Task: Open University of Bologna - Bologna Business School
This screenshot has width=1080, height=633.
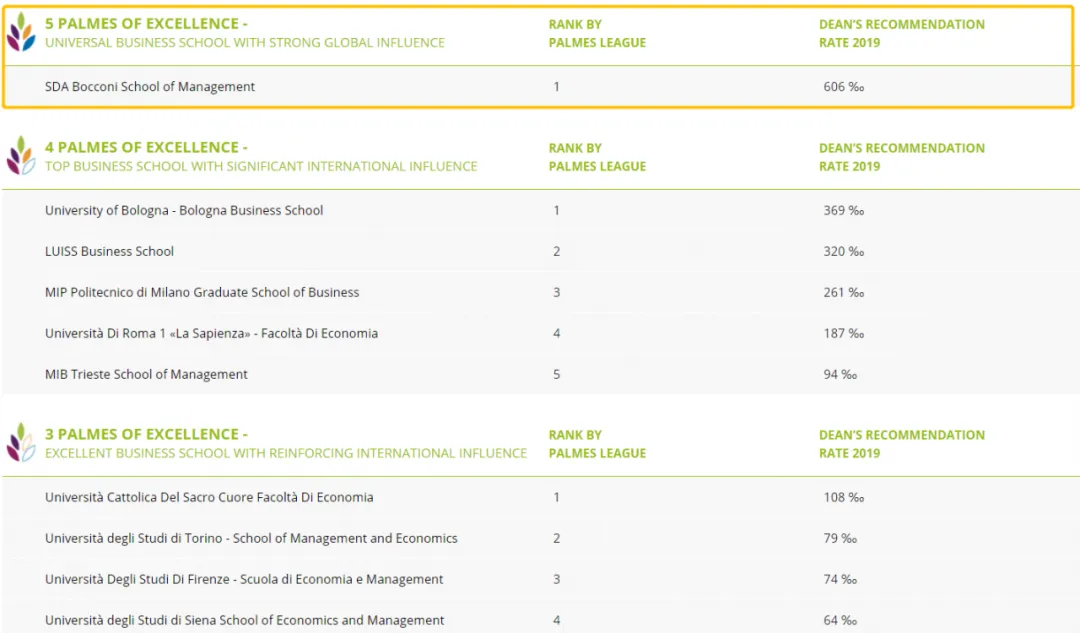Action: point(184,210)
